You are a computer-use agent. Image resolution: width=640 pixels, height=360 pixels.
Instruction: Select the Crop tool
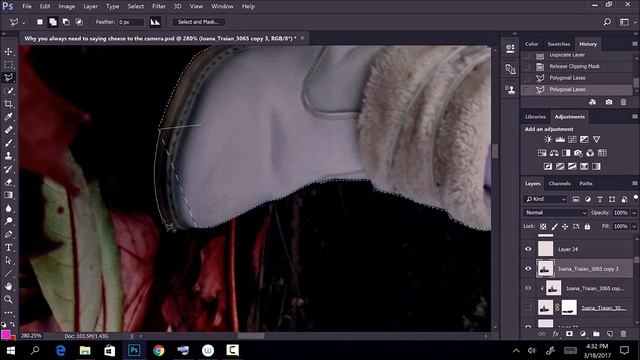(8, 104)
